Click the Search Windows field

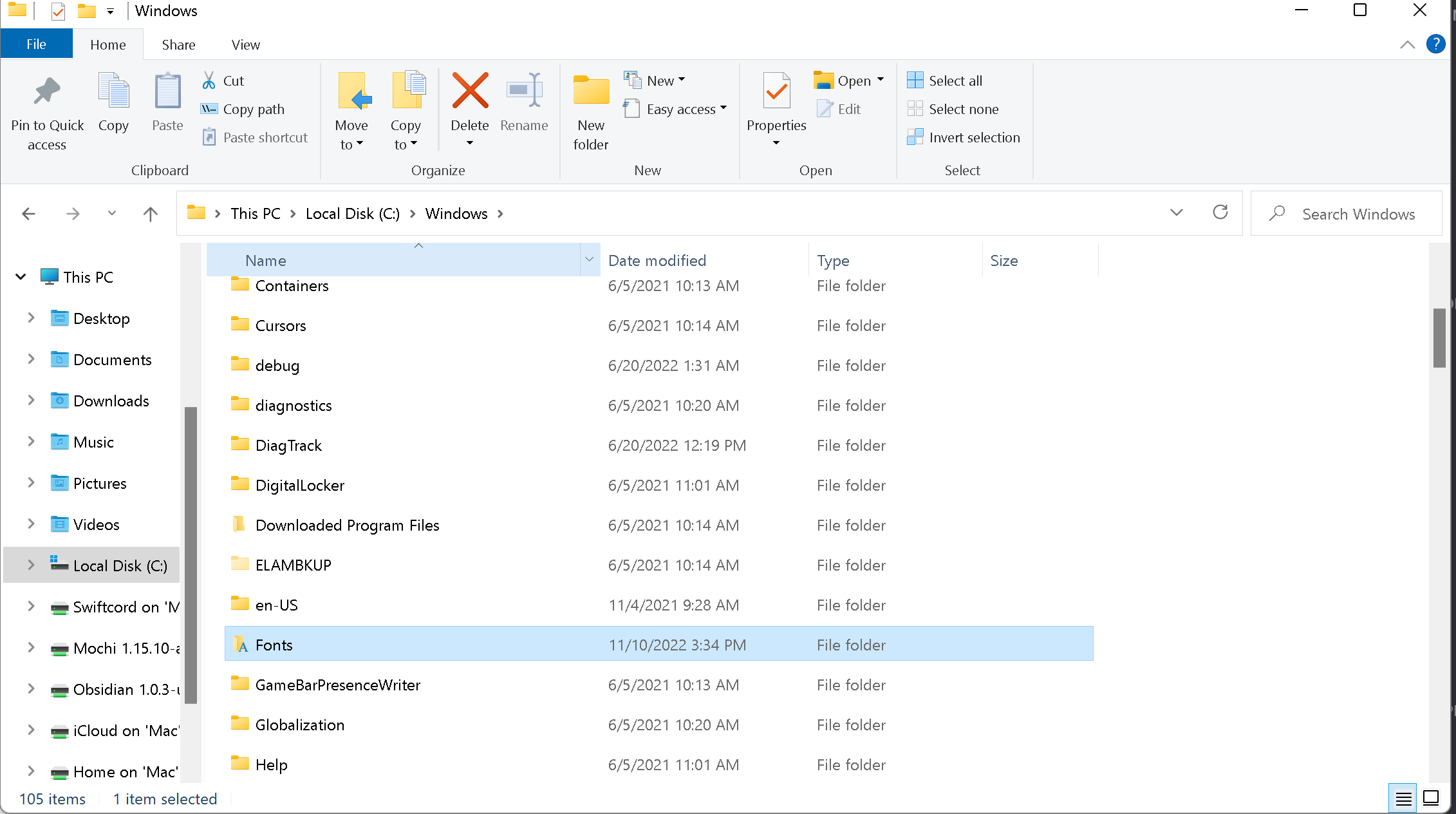tap(1358, 214)
